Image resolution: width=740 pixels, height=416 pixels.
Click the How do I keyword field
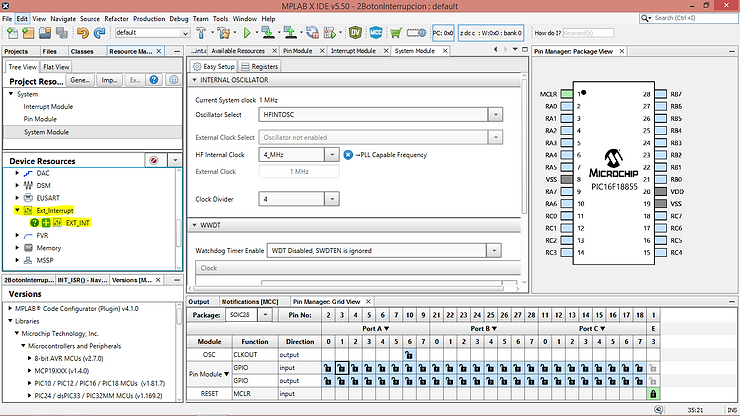[588, 33]
